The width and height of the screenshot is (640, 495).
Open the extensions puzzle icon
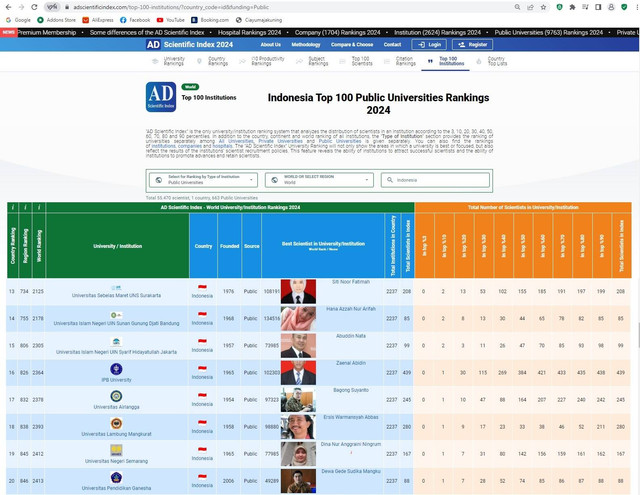[x=572, y=7]
